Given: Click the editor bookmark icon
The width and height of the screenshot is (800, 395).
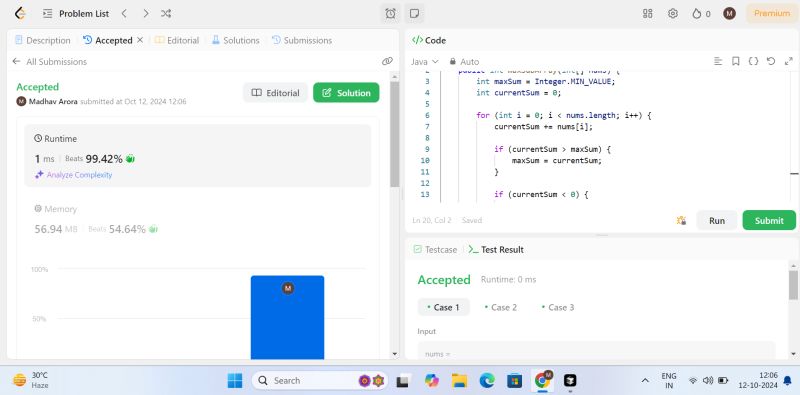Looking at the screenshot, I should [736, 61].
